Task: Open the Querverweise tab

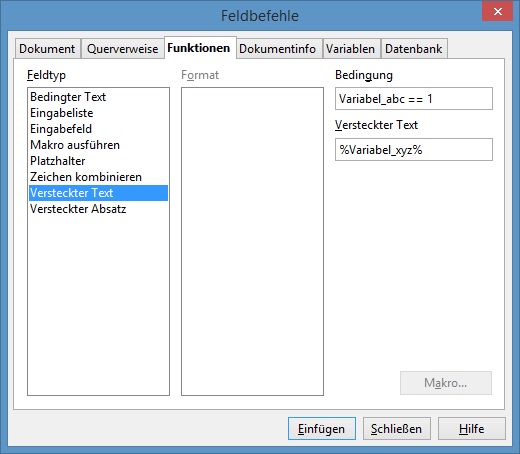Action: (122, 49)
